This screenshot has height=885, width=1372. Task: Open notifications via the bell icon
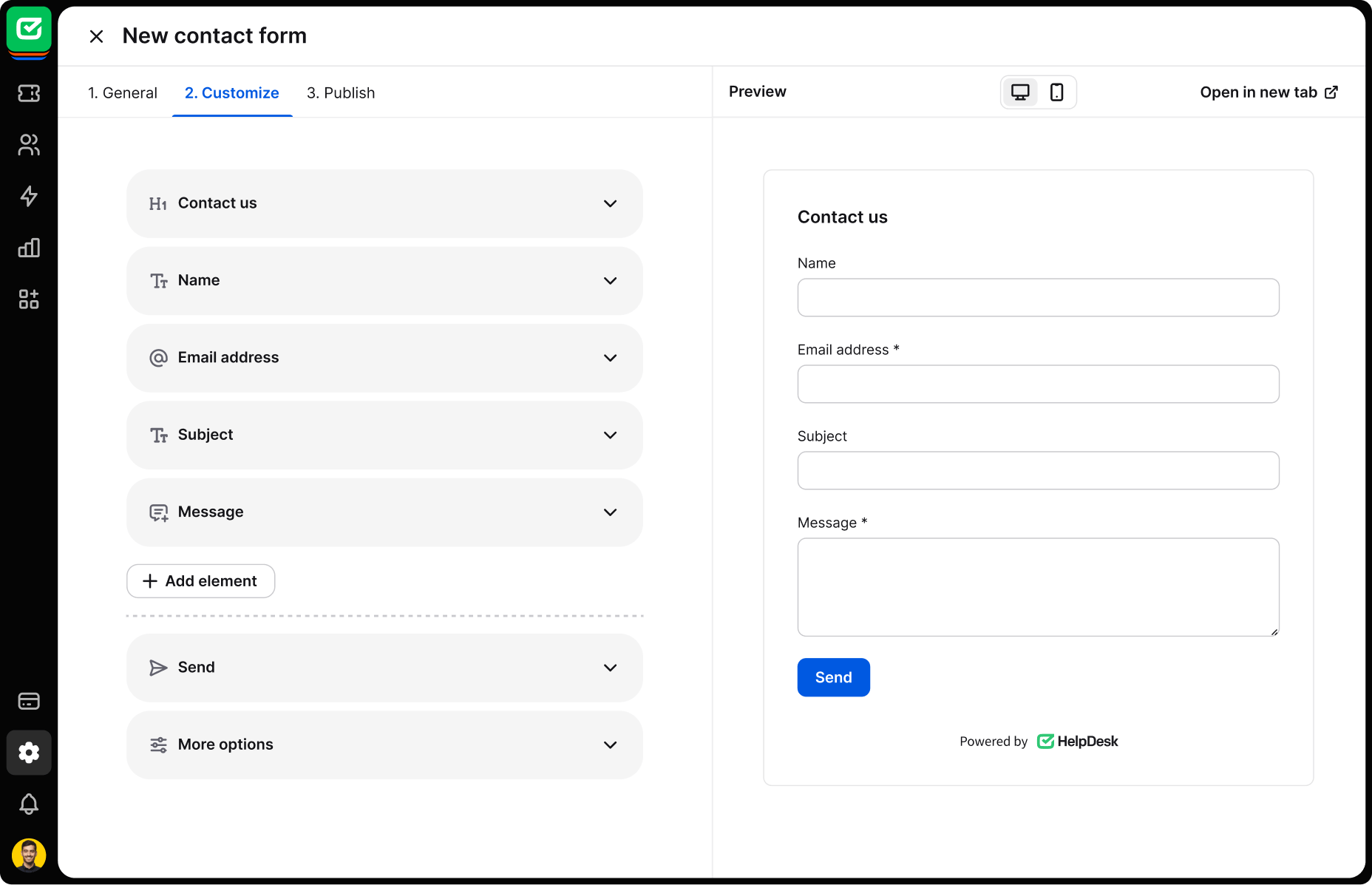[29, 804]
